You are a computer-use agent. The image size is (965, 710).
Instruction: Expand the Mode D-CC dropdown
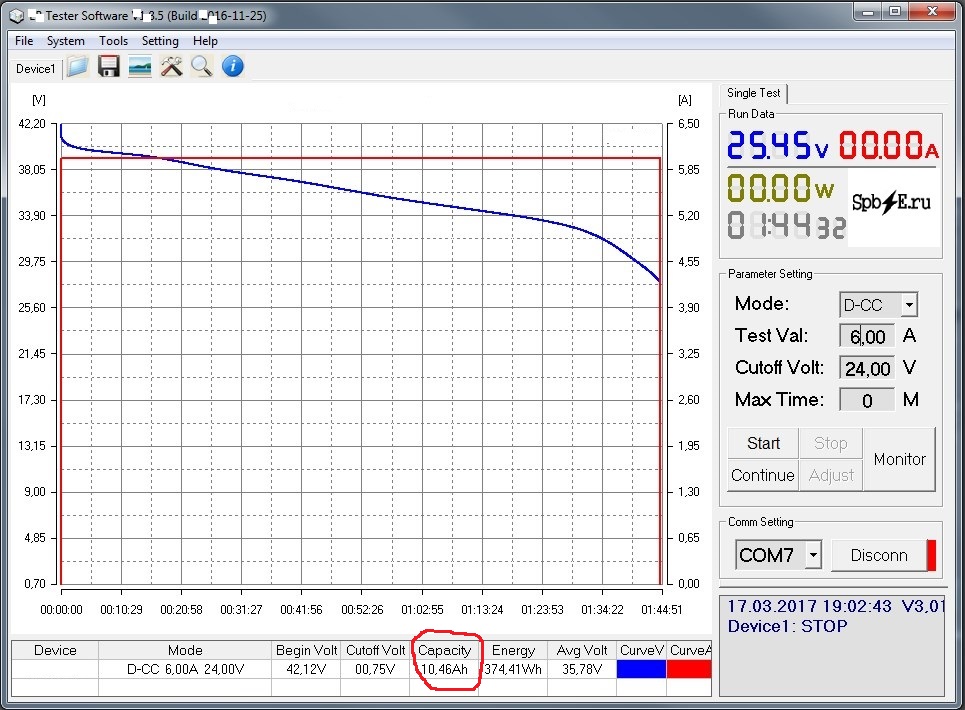point(908,305)
